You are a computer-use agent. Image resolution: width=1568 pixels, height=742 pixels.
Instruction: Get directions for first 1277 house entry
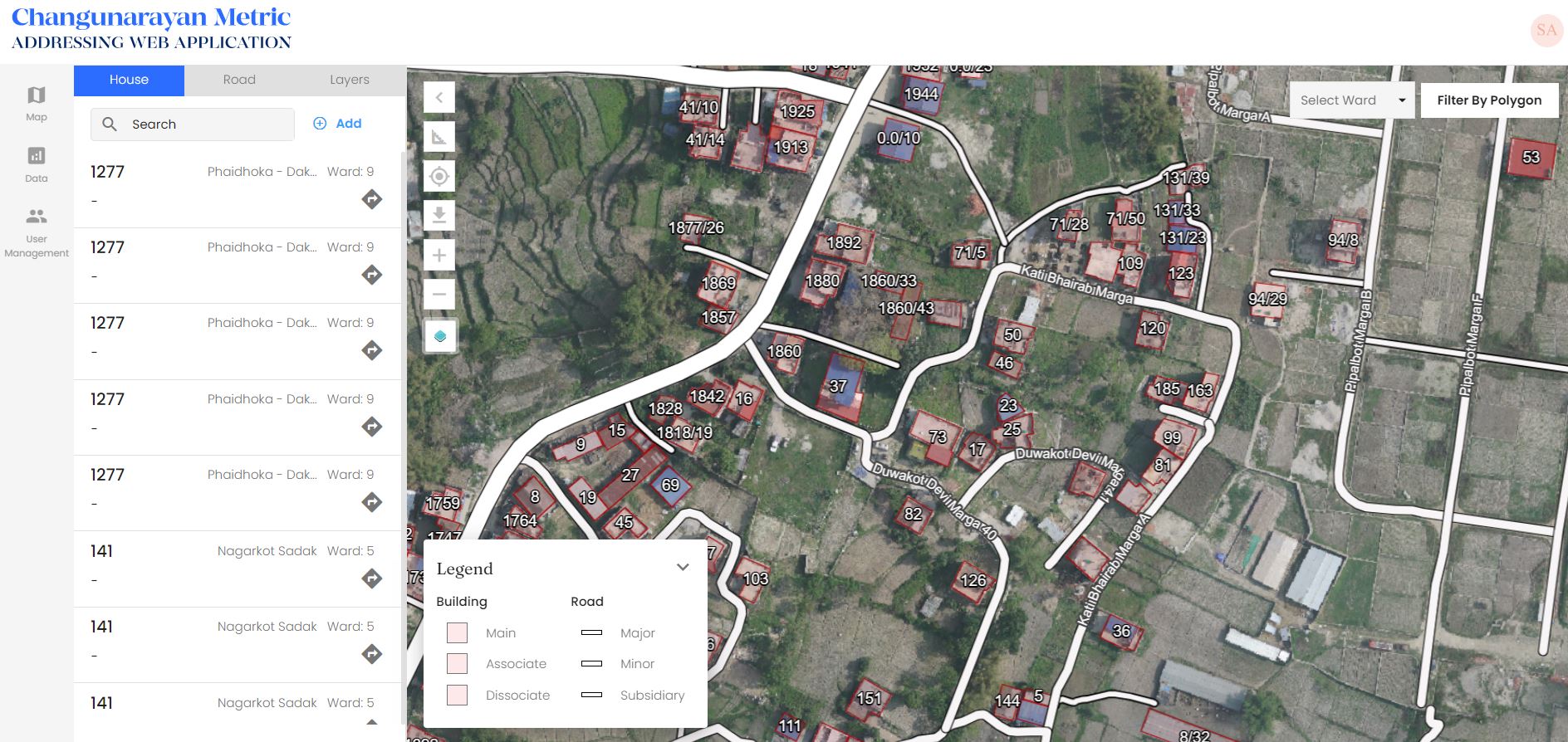click(372, 199)
